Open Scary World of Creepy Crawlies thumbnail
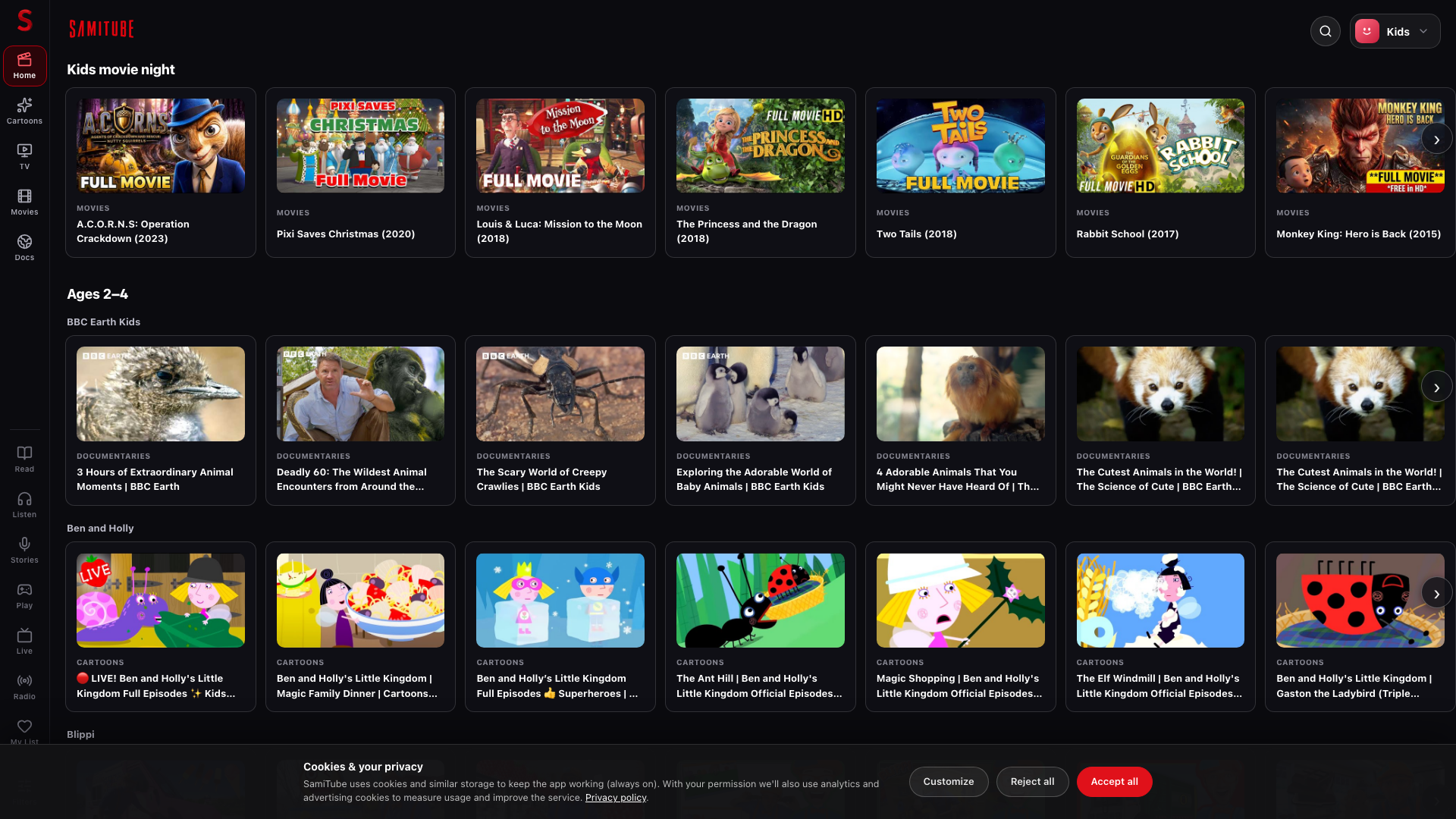 (560, 394)
